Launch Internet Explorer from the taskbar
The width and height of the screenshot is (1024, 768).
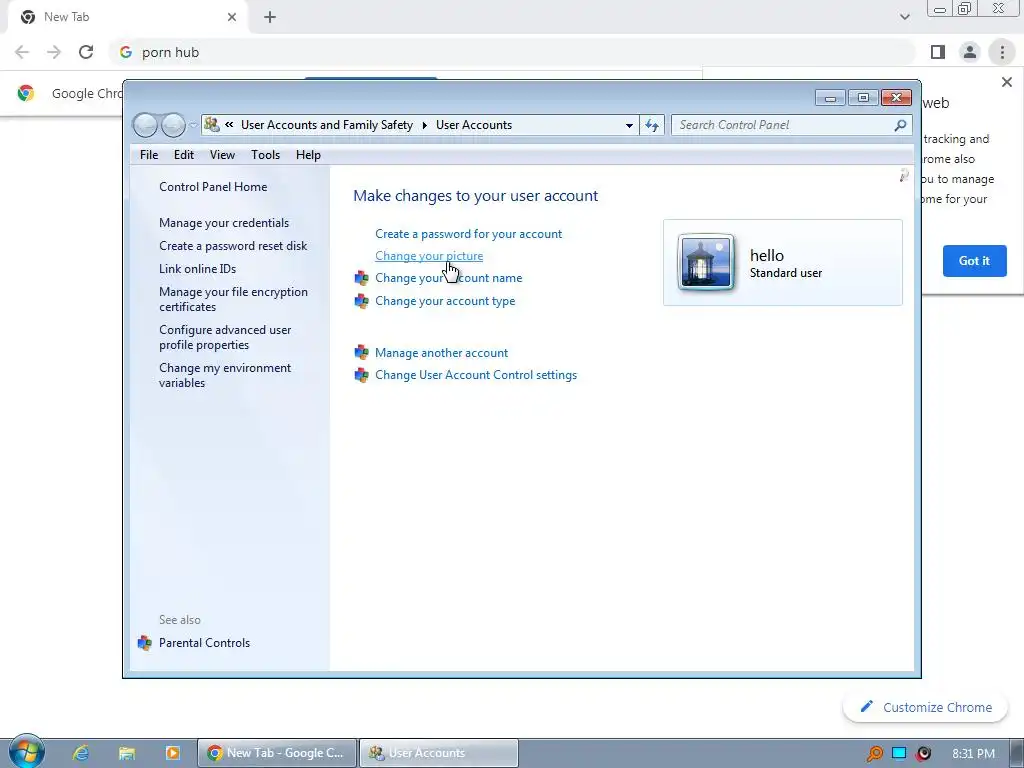point(80,753)
